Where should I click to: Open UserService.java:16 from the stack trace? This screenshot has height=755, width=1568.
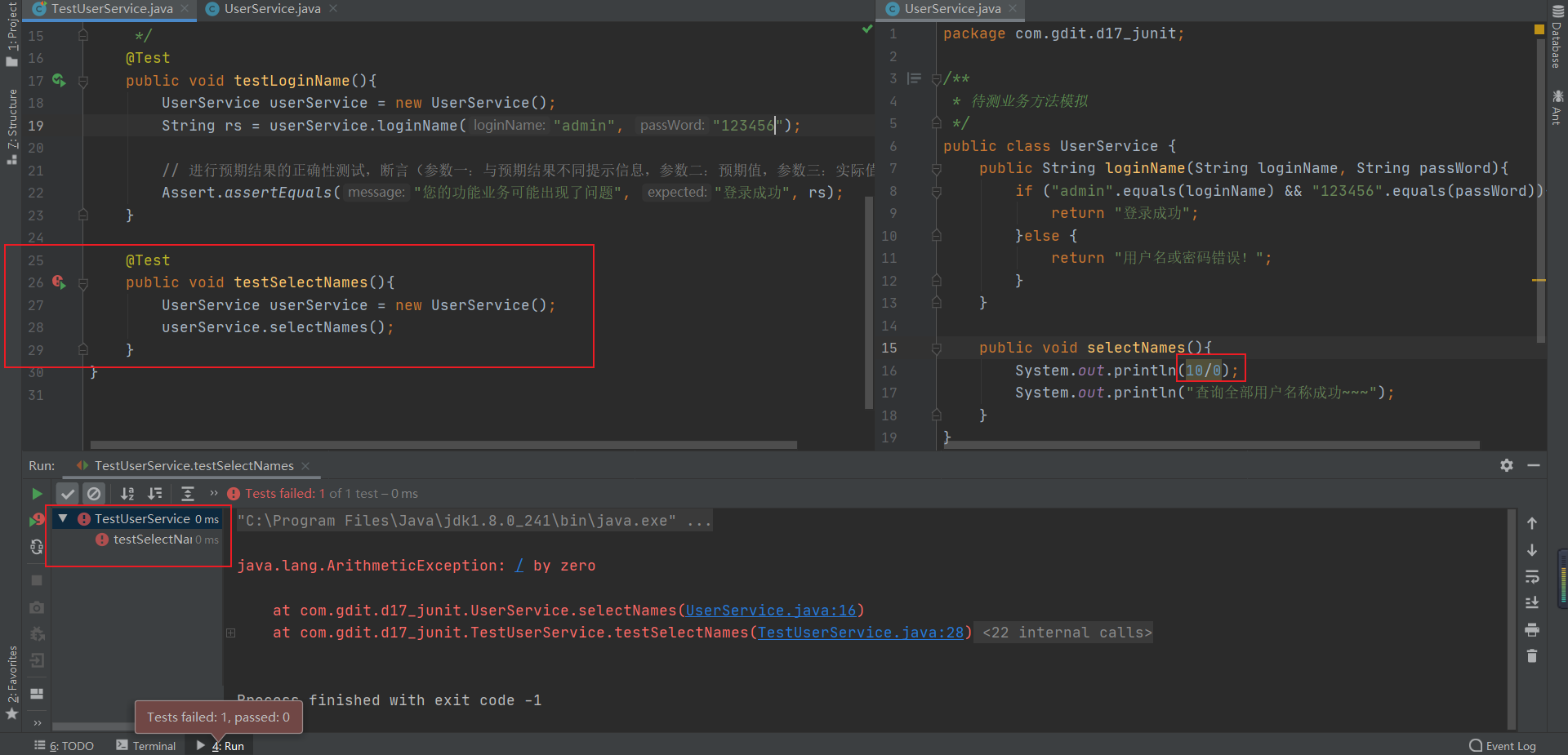click(x=771, y=610)
